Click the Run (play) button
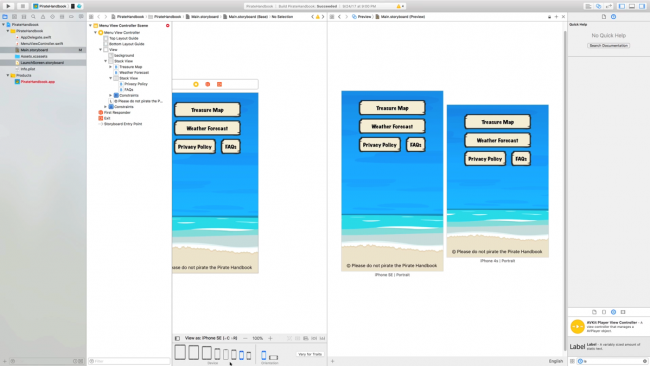 pos(8,6)
